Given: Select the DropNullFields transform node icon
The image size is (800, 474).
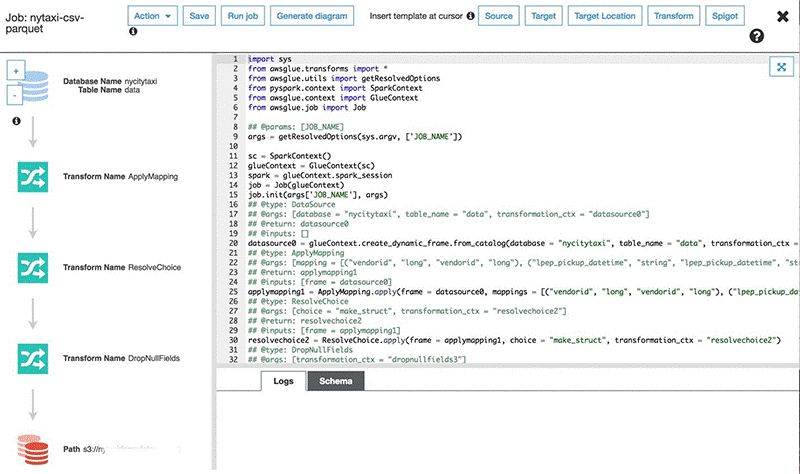Looking at the screenshot, I should point(33,359).
